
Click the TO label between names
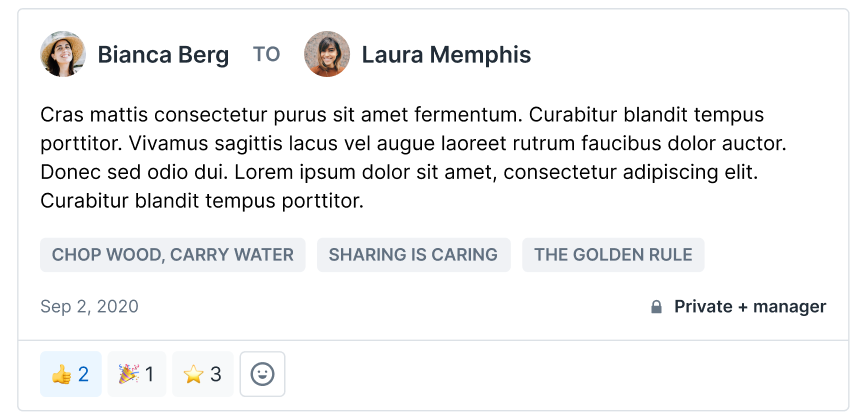(x=266, y=55)
